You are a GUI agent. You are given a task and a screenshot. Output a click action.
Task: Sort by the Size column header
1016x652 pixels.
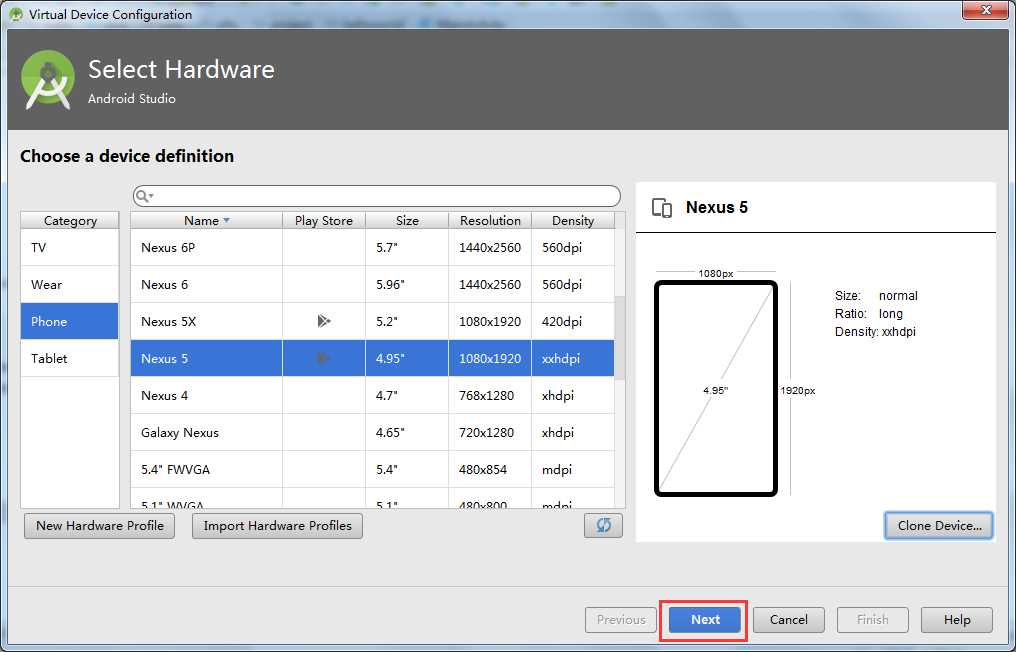407,220
